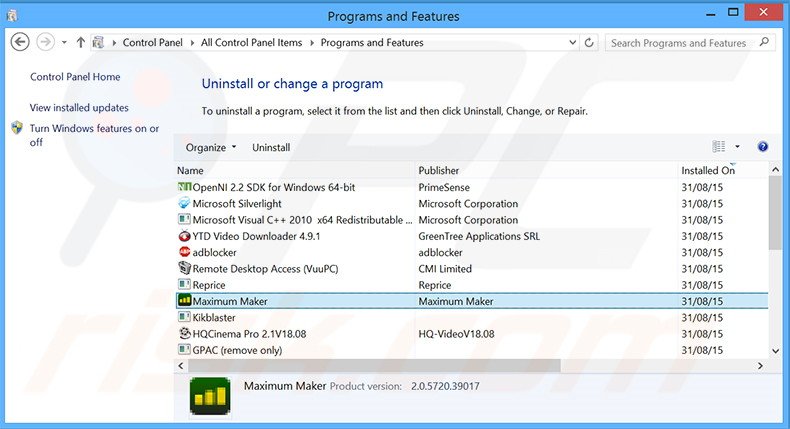Click the change view icon

click(718, 147)
